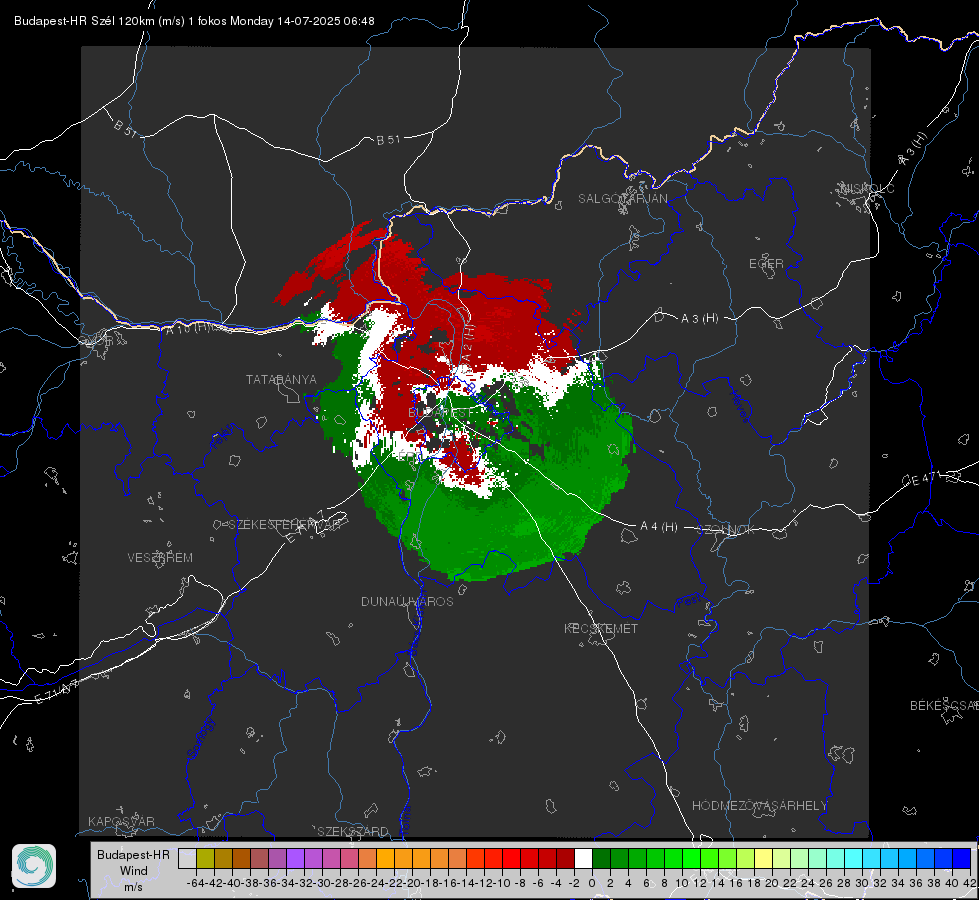Select the dark red swatch between -4 and -2
The width and height of the screenshot is (979, 900).
(565, 859)
